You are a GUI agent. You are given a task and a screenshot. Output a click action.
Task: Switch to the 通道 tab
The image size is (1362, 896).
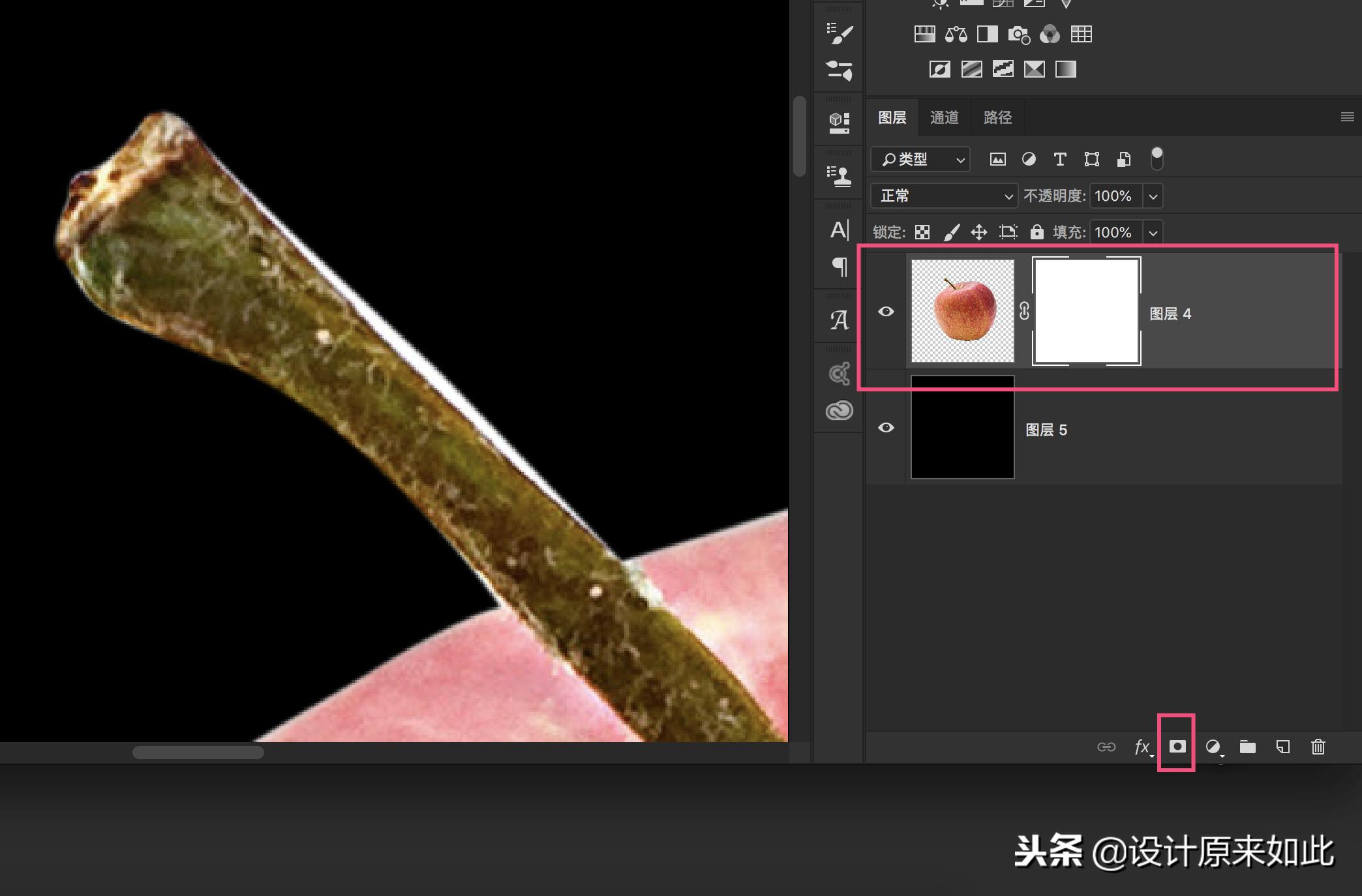pos(944,117)
